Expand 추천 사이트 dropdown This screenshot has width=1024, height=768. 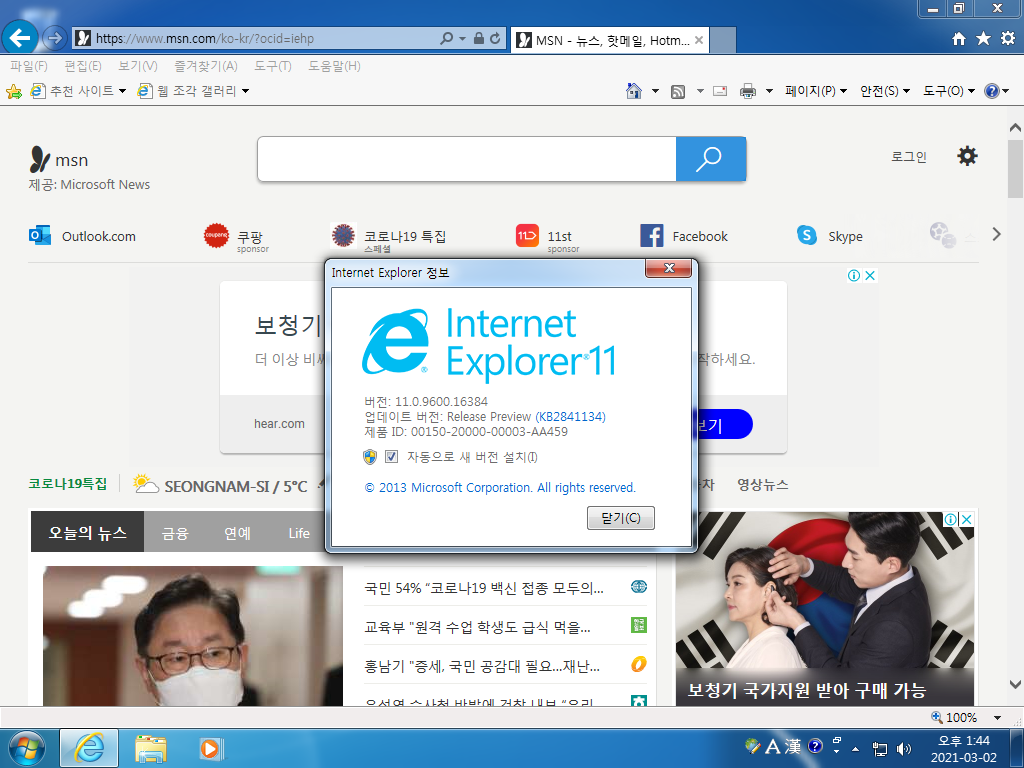click(x=122, y=91)
